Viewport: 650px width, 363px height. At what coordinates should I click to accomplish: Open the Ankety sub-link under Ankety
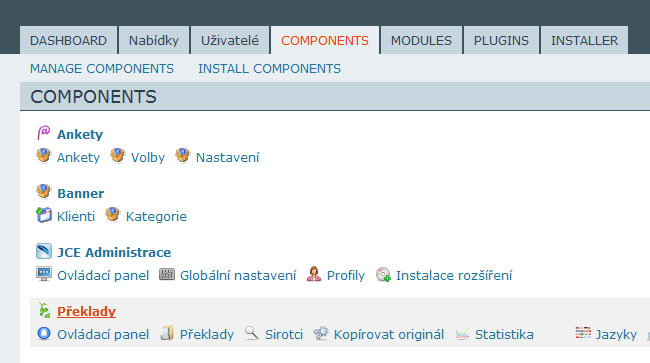78,157
